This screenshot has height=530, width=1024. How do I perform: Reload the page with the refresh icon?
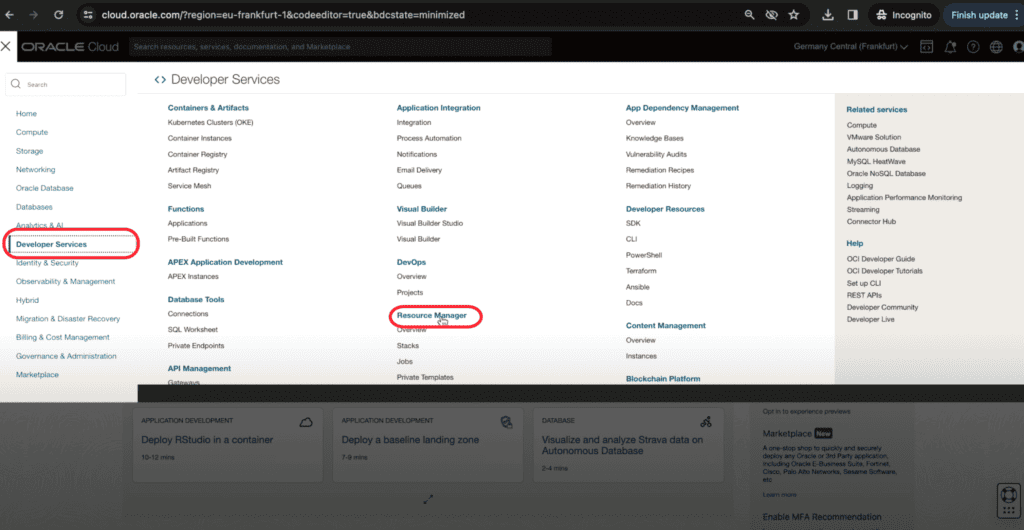pos(59,14)
